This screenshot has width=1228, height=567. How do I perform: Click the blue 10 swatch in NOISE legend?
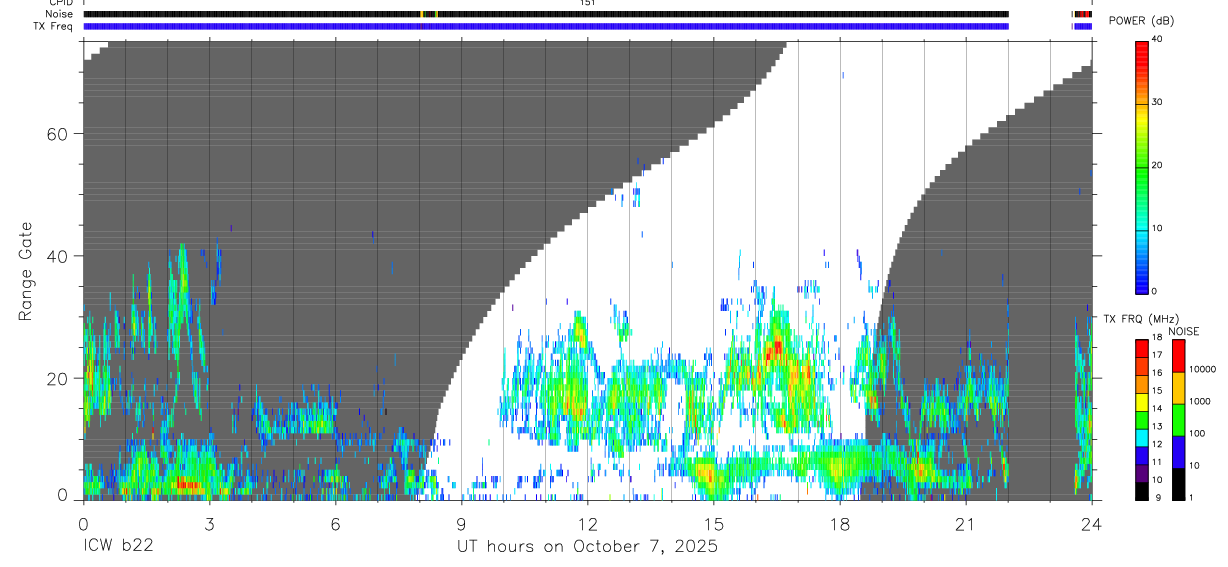1179,452
